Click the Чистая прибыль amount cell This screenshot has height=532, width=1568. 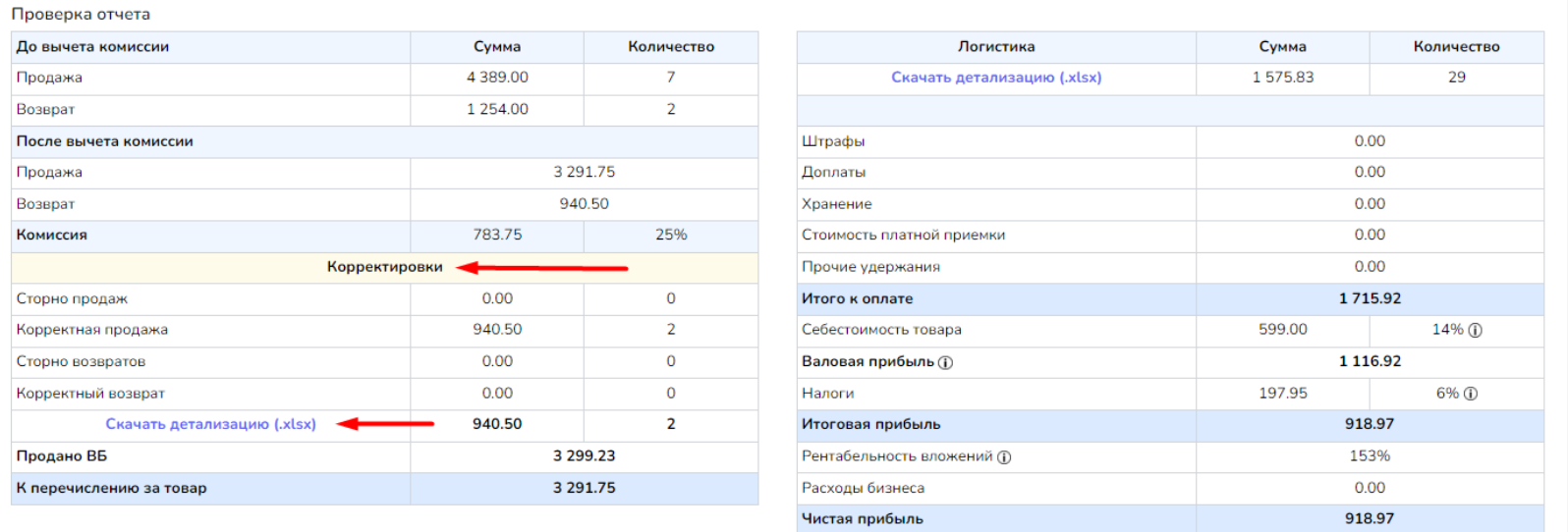[1370, 518]
